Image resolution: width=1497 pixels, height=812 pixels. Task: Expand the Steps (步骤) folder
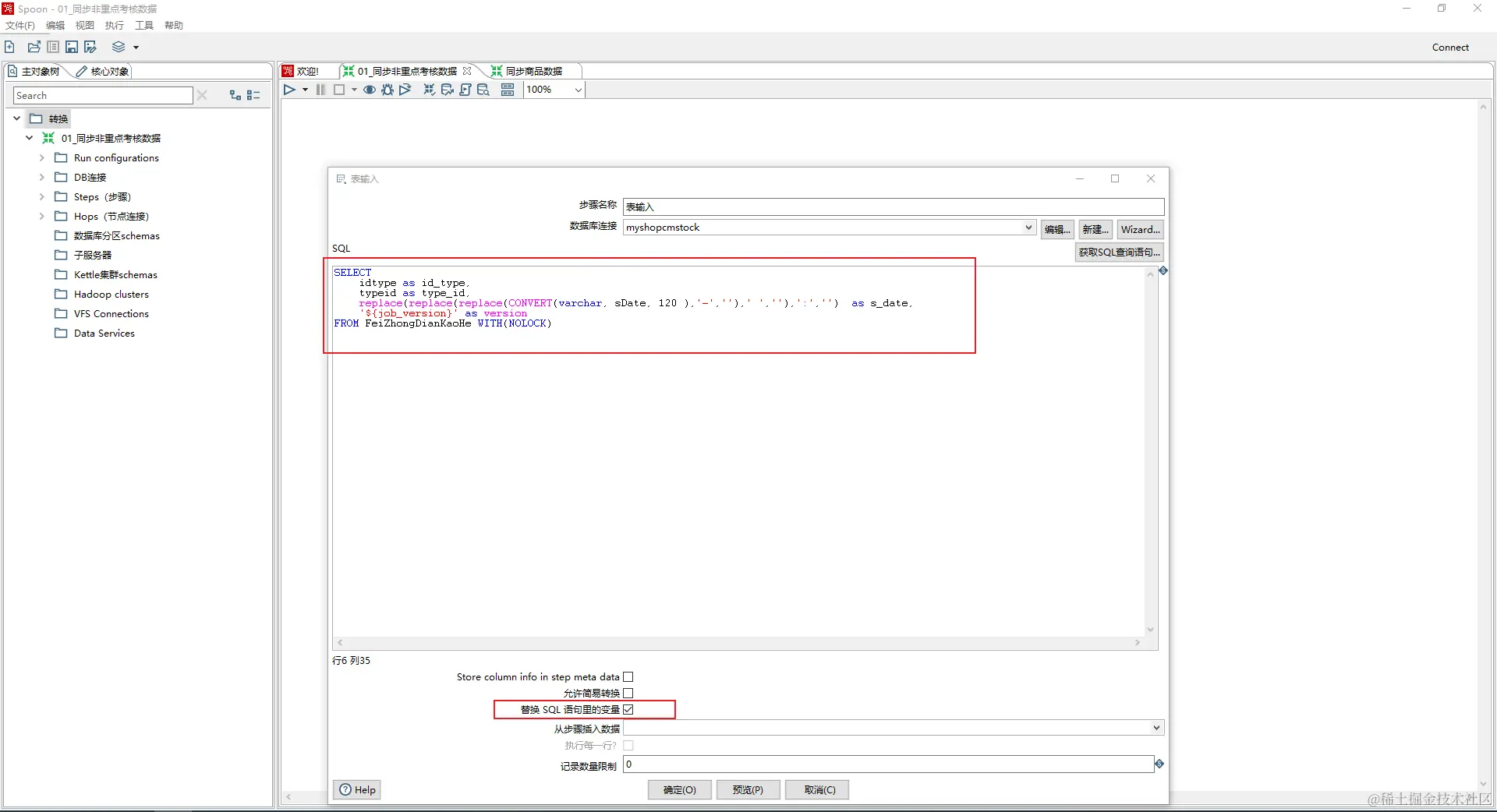coord(42,196)
